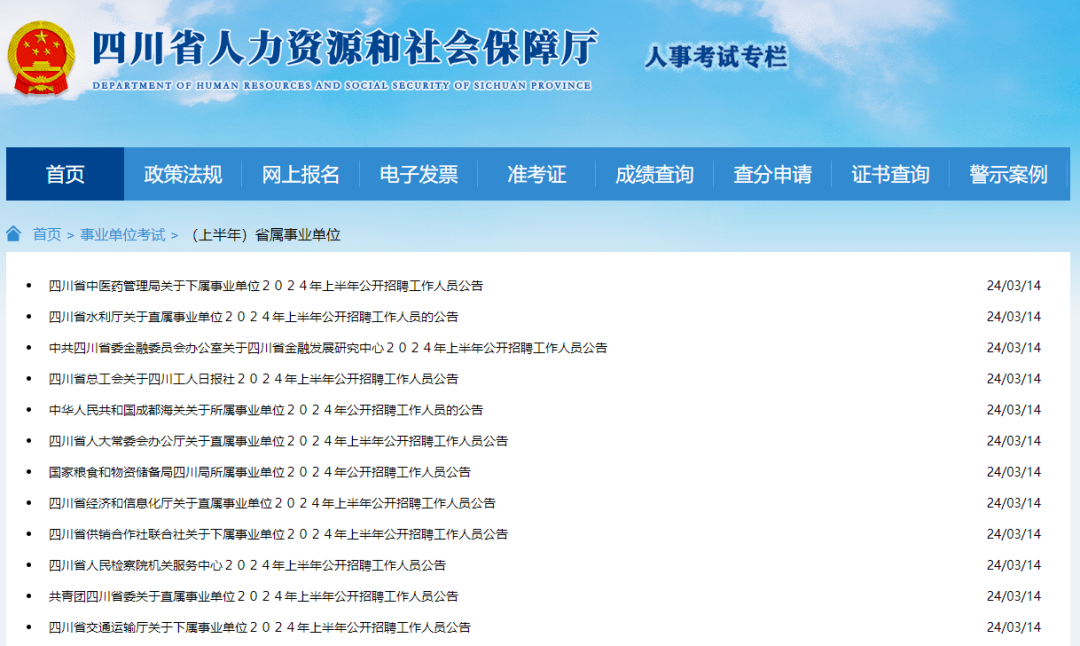Open 四川省水利厅 recruitment announcement

click(254, 317)
